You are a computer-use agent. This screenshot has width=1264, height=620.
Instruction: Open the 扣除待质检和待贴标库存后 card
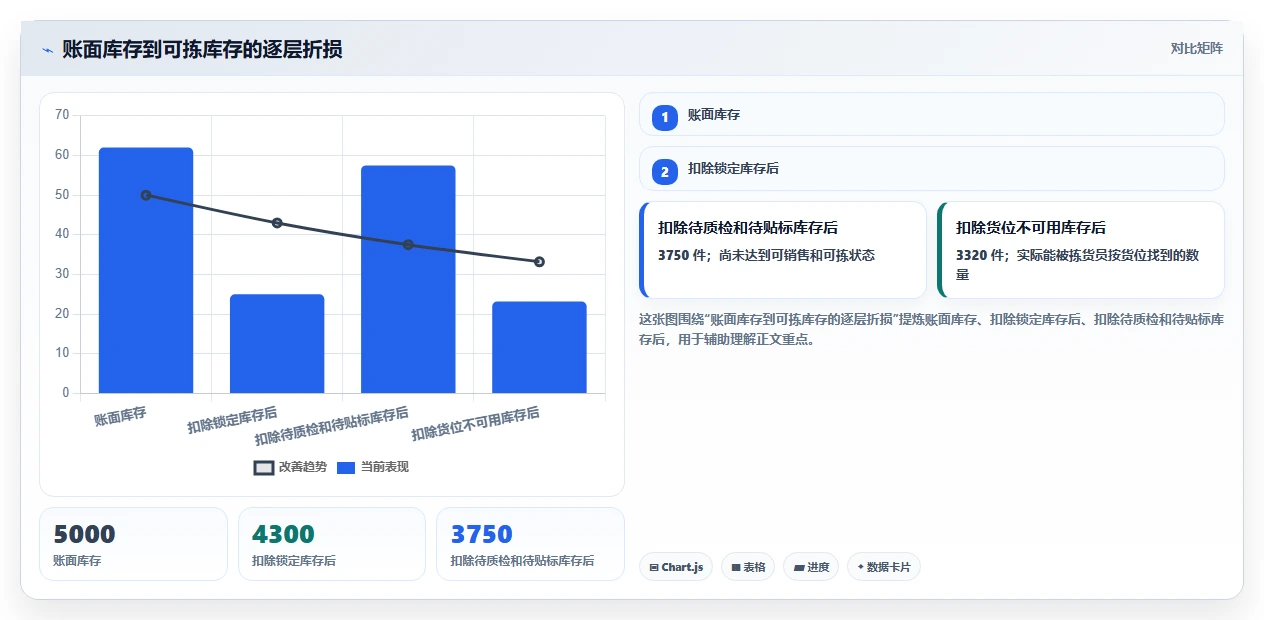pos(783,250)
